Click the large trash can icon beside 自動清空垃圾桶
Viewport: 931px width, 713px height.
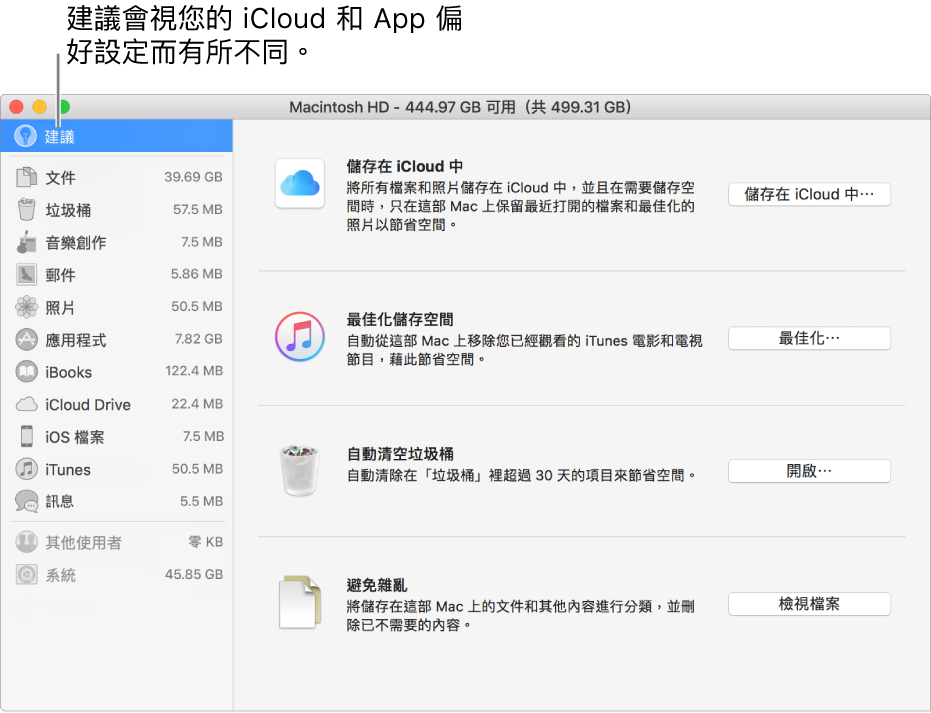[300, 470]
